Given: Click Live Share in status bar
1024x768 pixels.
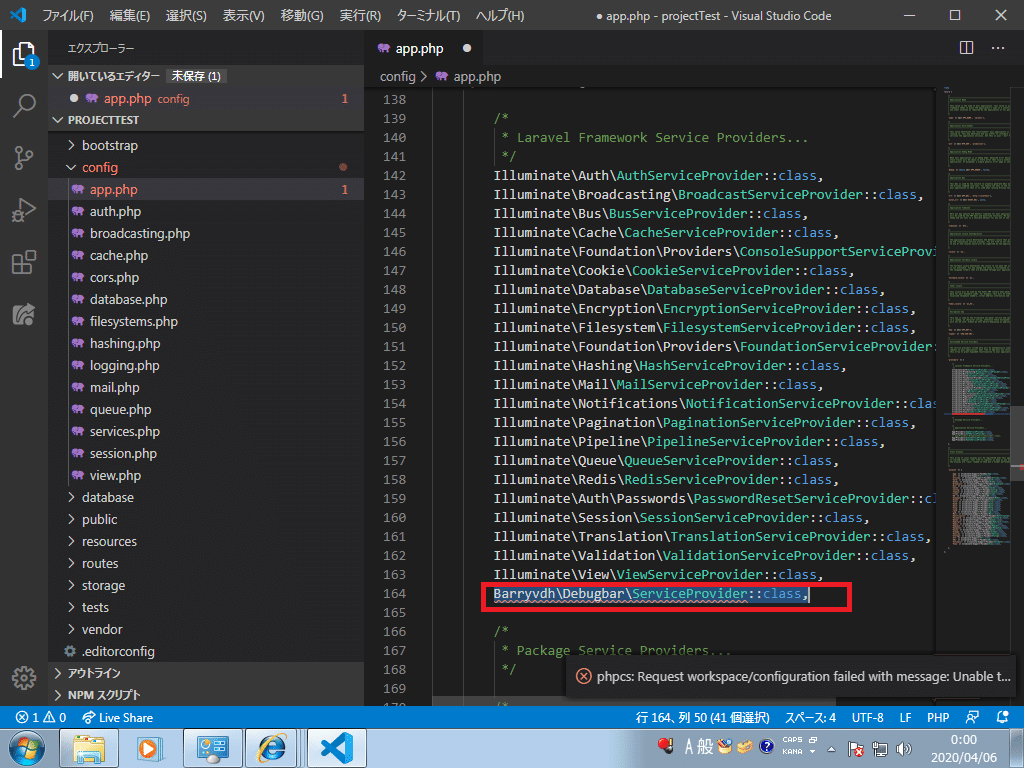Looking at the screenshot, I should [x=117, y=717].
